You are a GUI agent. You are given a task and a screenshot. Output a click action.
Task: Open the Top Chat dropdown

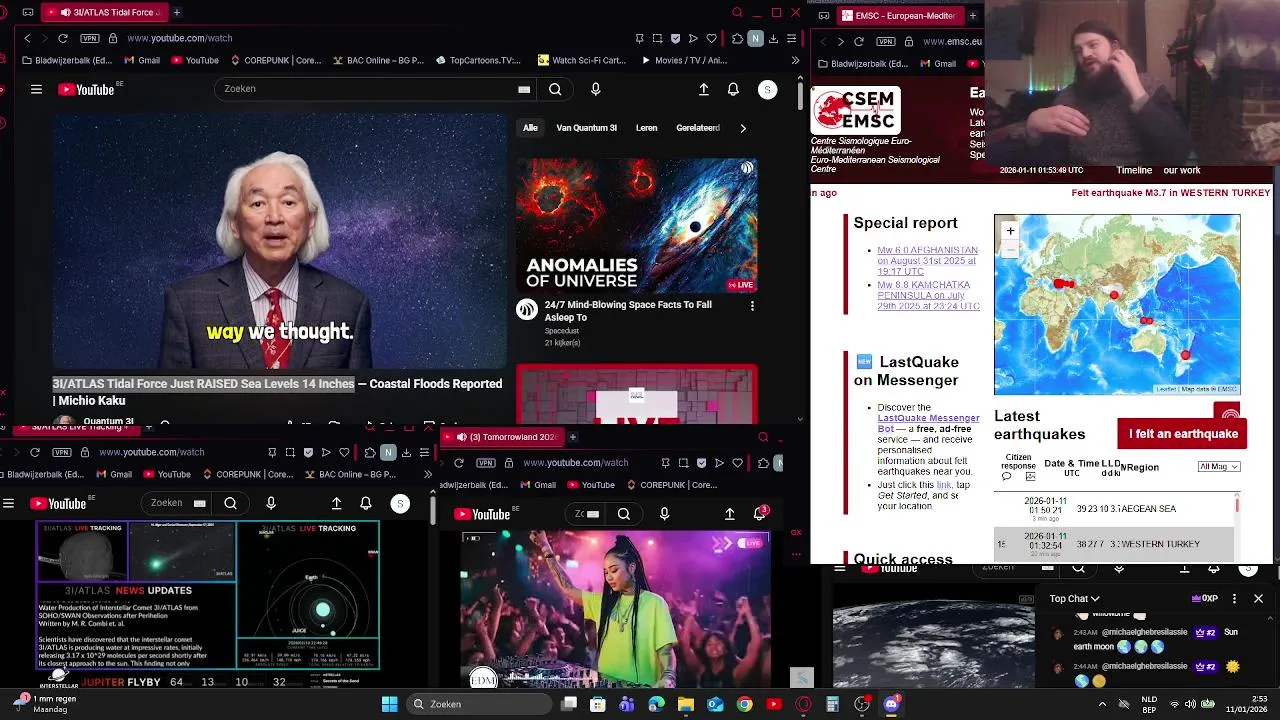pyautogui.click(x=1074, y=598)
